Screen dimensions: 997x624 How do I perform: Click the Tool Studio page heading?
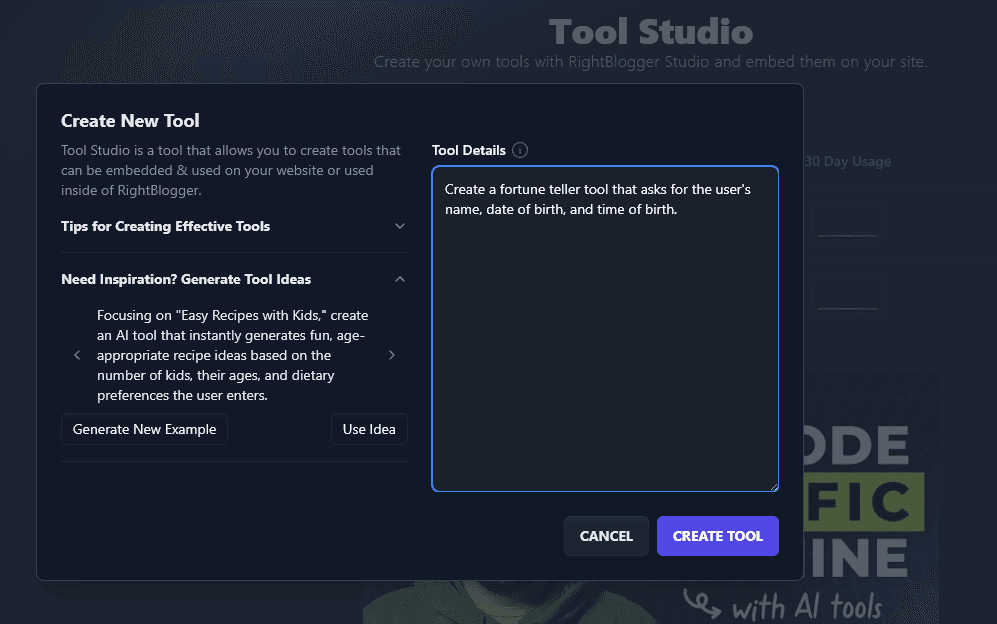pos(650,31)
